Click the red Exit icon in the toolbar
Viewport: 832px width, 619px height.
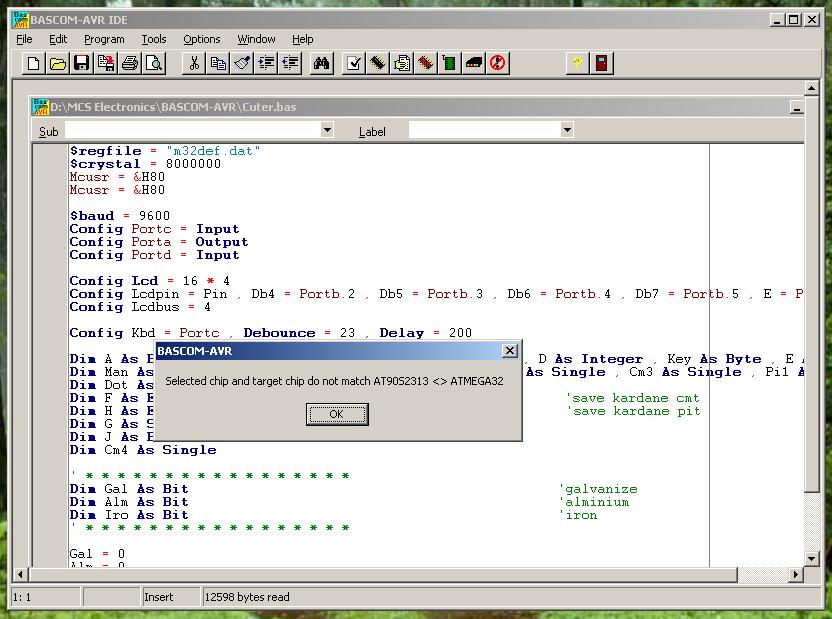point(602,64)
